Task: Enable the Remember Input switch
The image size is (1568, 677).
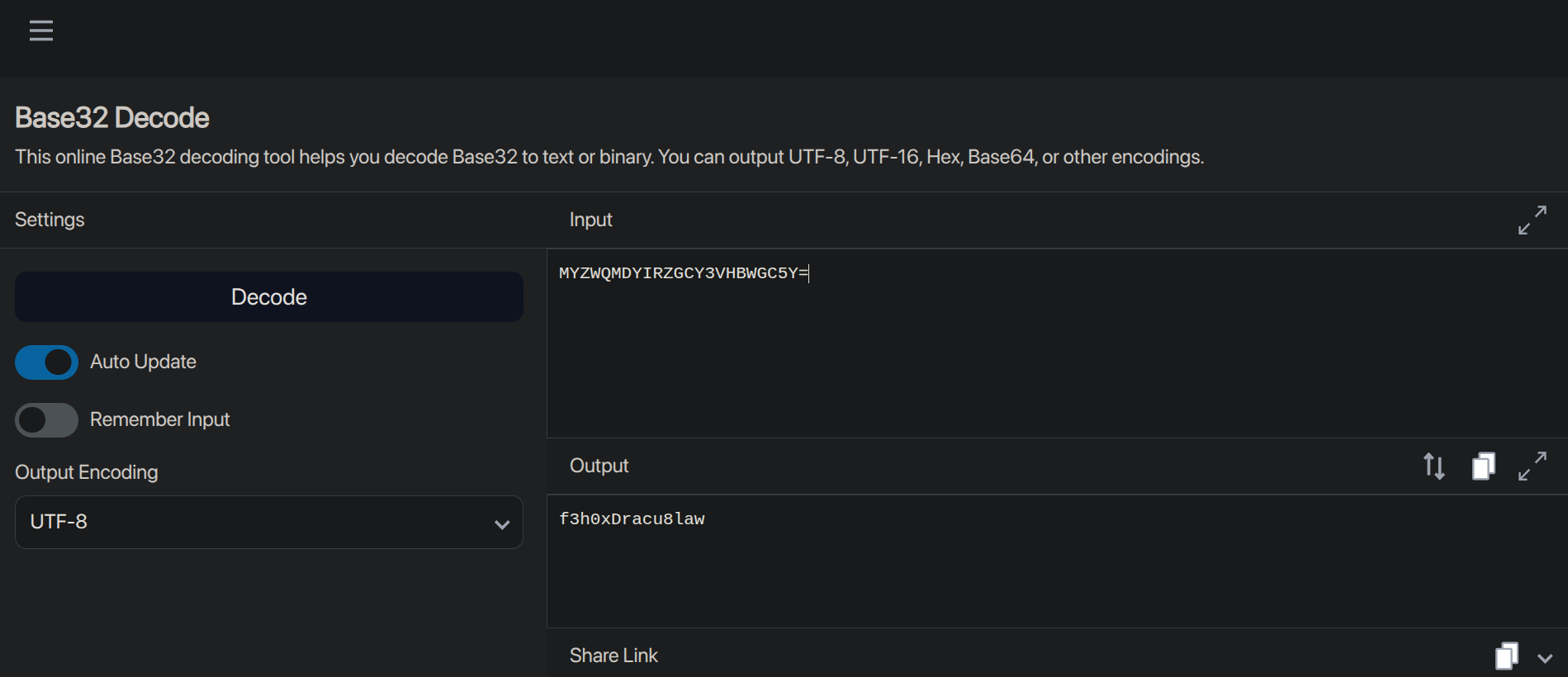Action: click(47, 420)
